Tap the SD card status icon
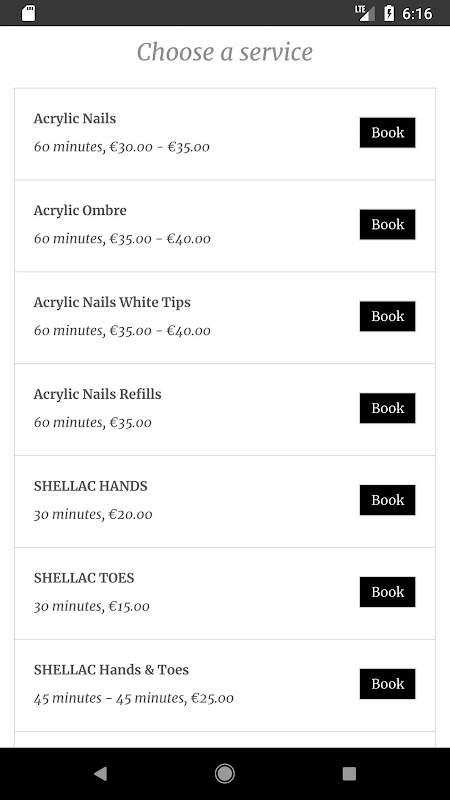This screenshot has height=800, width=450. pyautogui.click(x=29, y=13)
